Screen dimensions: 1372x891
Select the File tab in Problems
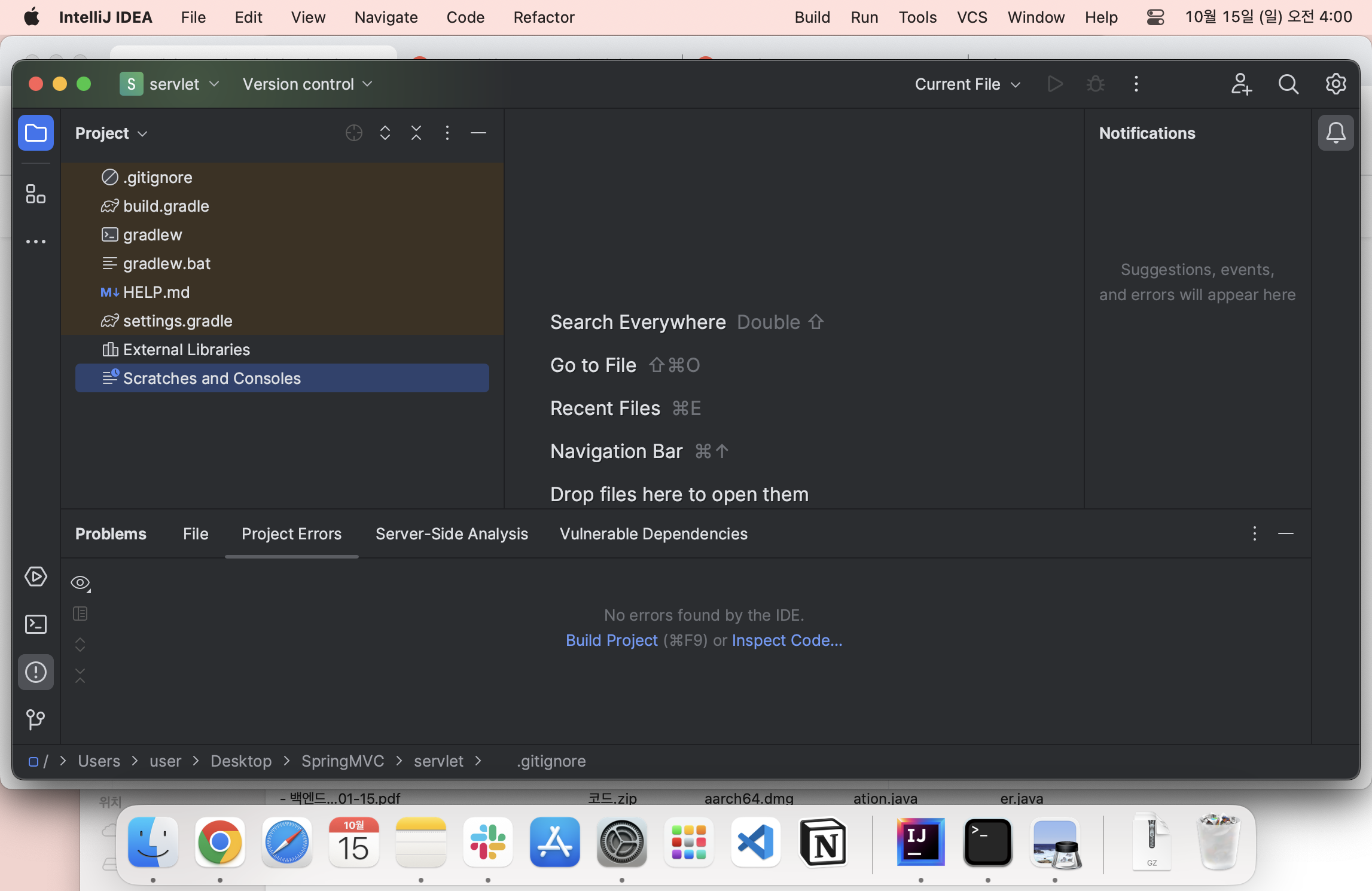pos(196,533)
